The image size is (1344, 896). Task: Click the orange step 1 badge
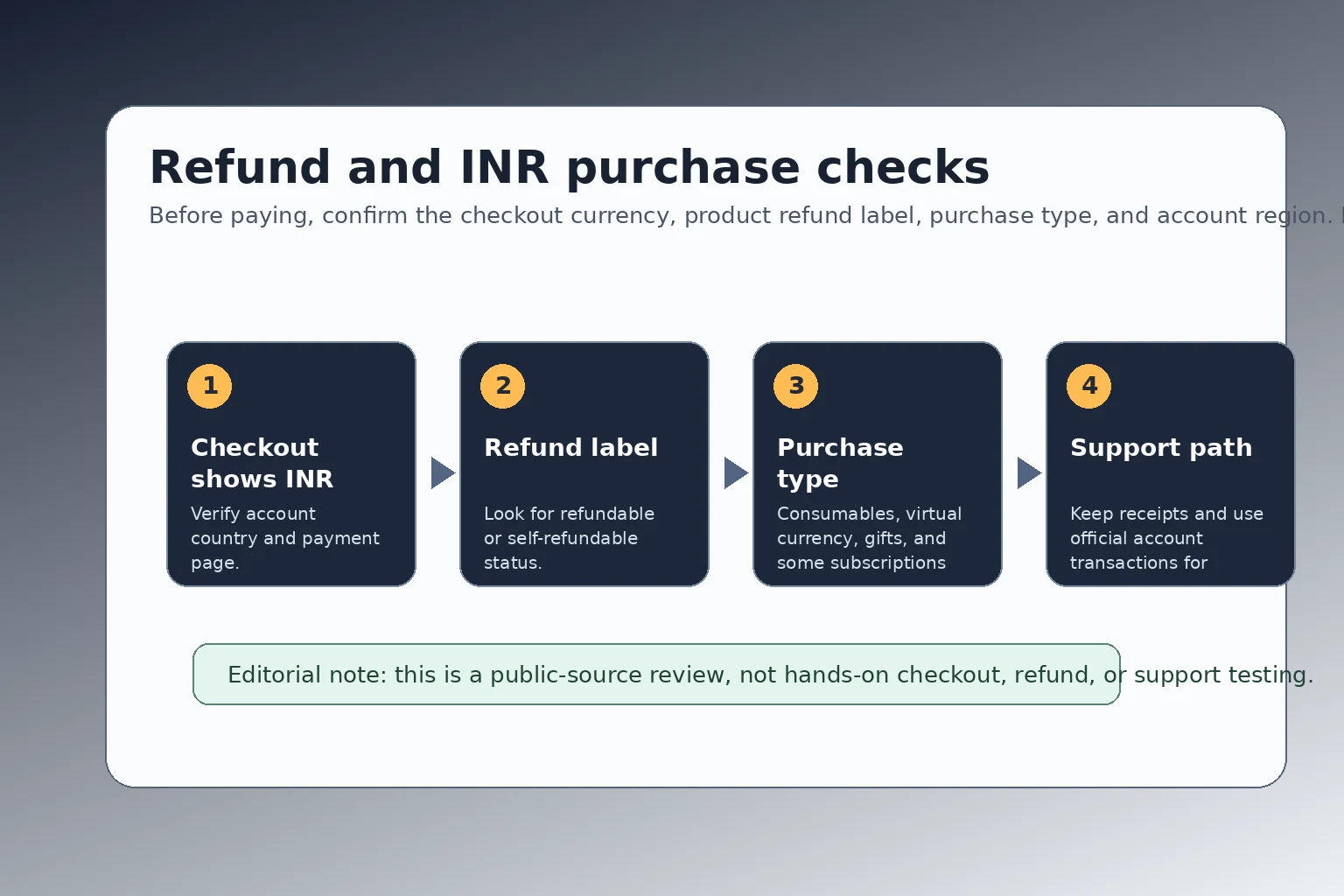click(210, 386)
